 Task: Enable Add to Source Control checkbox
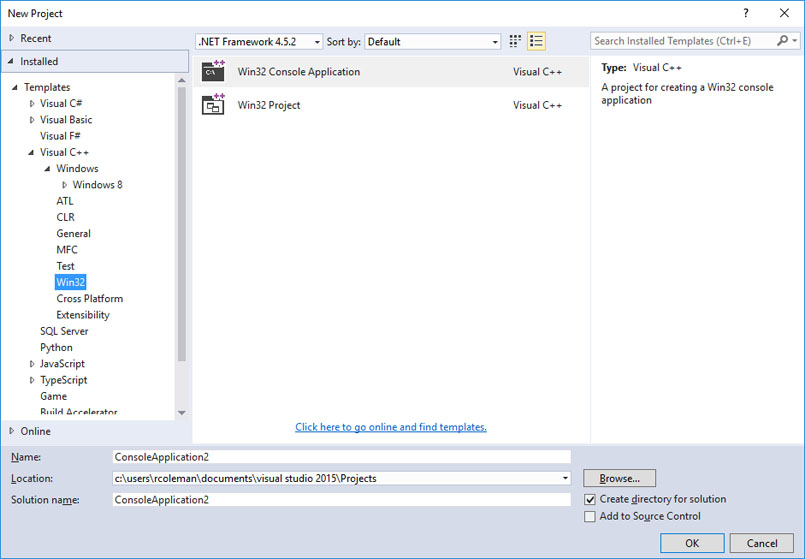click(x=590, y=516)
